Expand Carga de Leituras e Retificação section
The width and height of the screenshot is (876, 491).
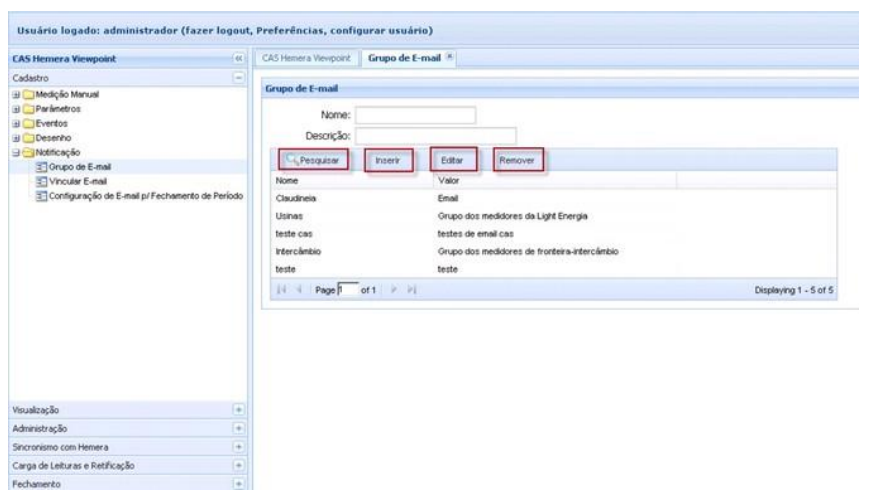tap(238, 464)
